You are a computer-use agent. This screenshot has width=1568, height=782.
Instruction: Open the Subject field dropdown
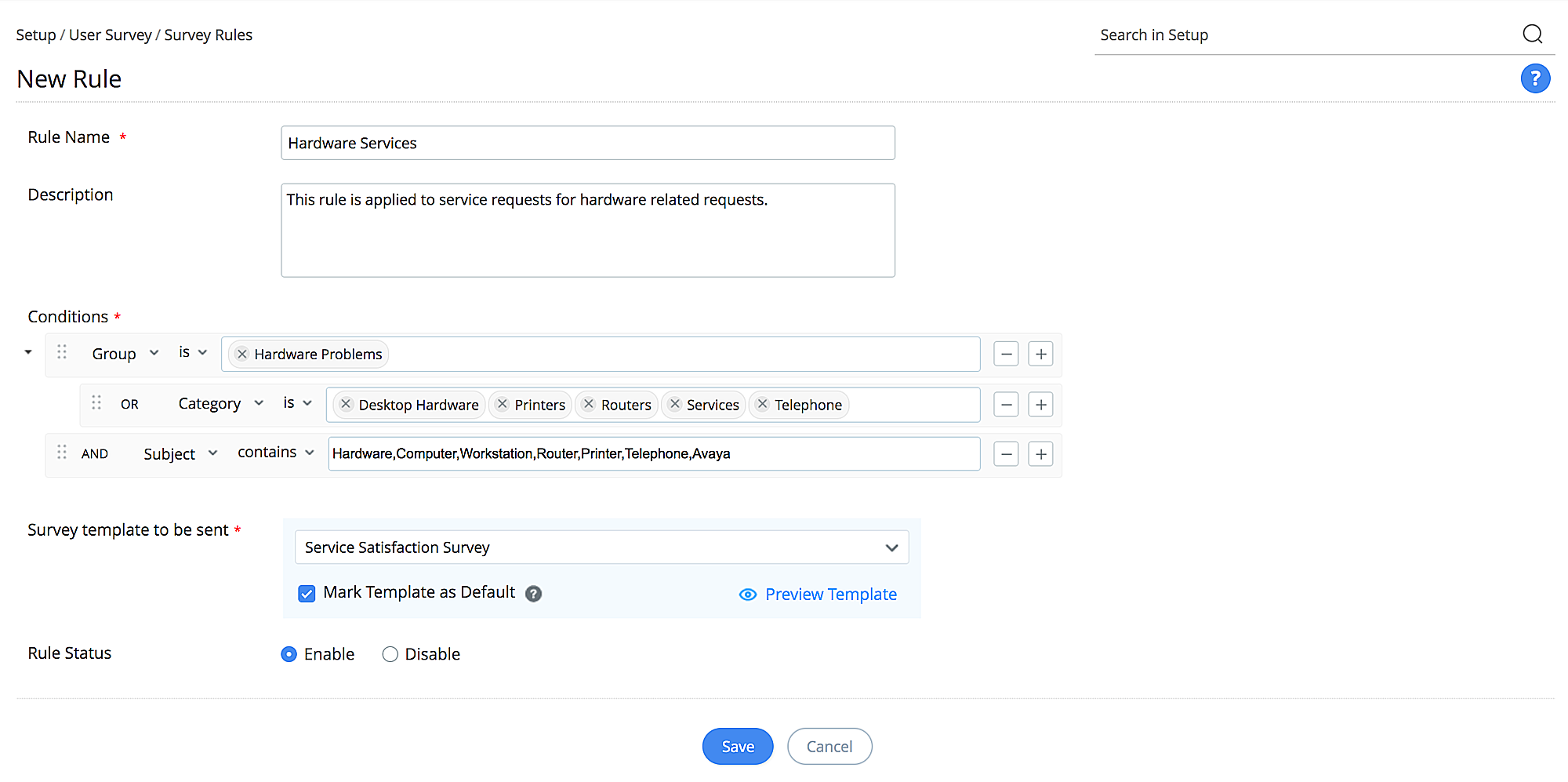pyautogui.click(x=180, y=454)
